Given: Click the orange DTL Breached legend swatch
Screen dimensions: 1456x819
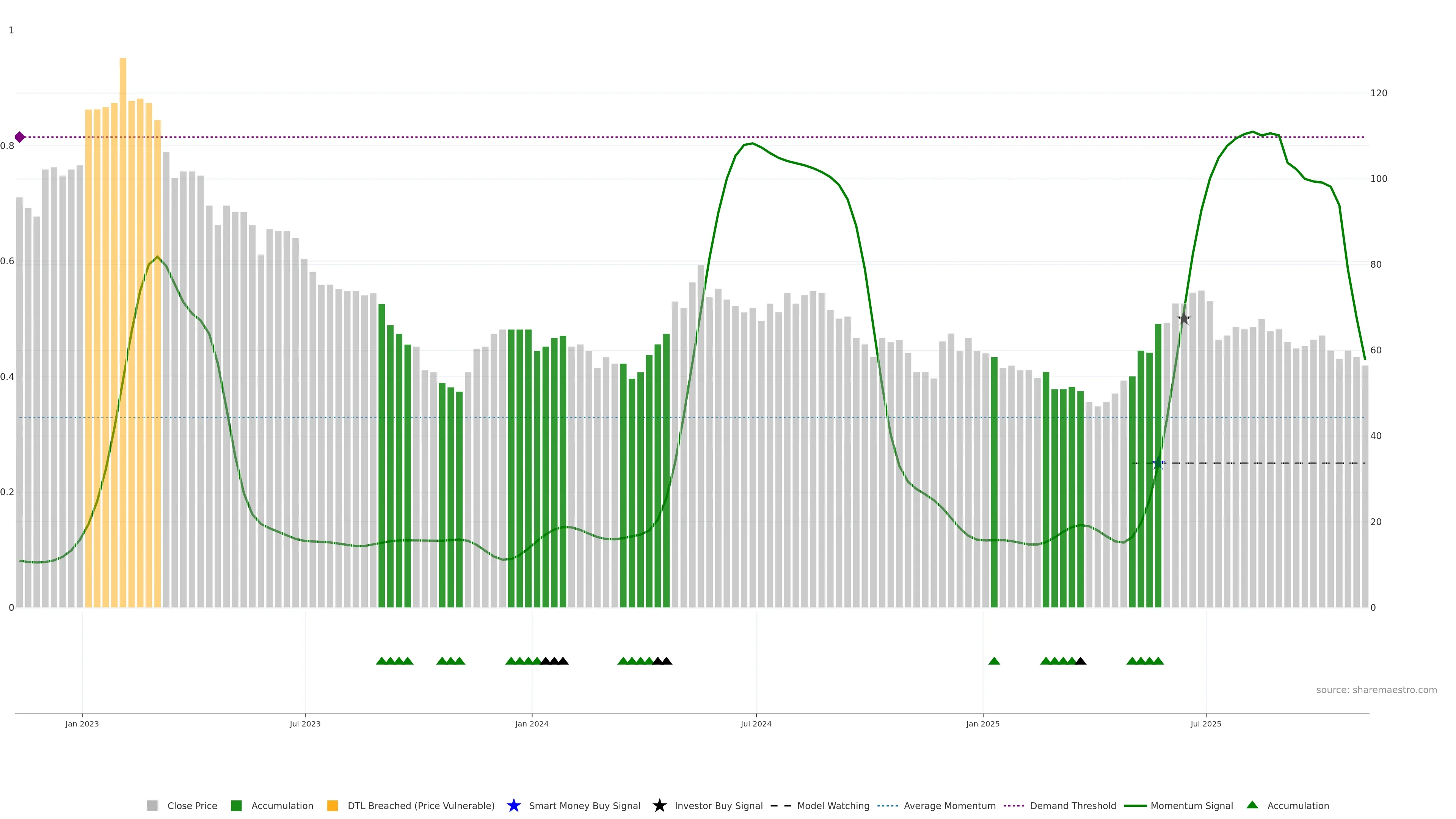Looking at the screenshot, I should [x=333, y=805].
